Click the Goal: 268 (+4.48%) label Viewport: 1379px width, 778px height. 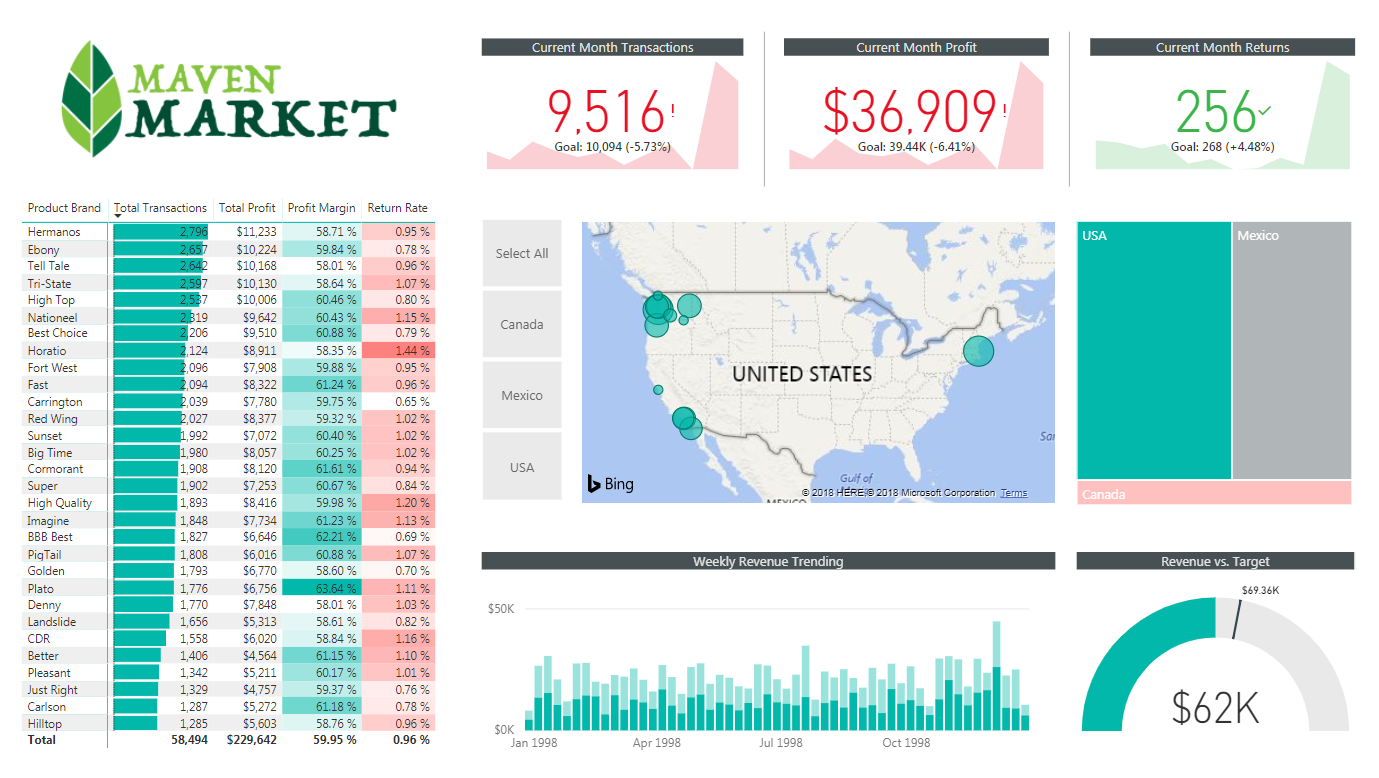pos(1222,147)
